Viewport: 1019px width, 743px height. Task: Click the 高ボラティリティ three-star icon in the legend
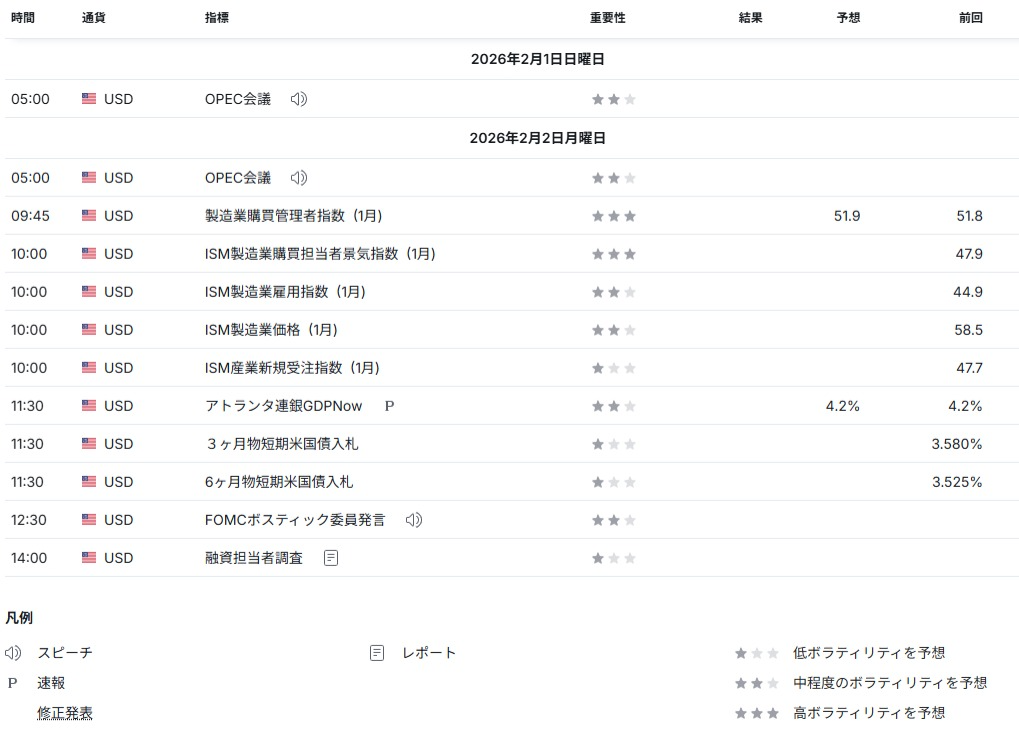click(x=756, y=713)
